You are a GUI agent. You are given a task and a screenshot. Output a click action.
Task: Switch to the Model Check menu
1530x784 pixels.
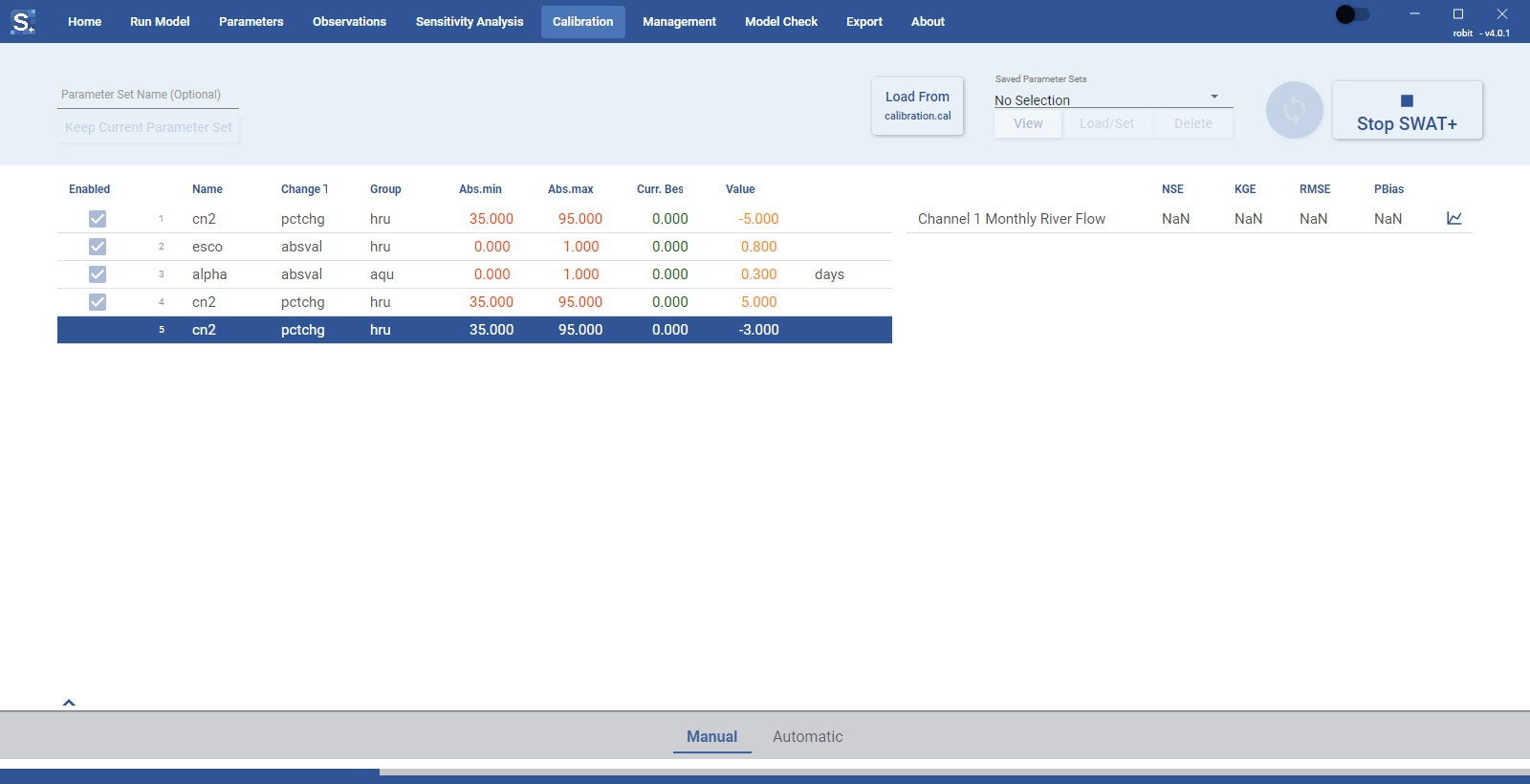pyautogui.click(x=781, y=21)
